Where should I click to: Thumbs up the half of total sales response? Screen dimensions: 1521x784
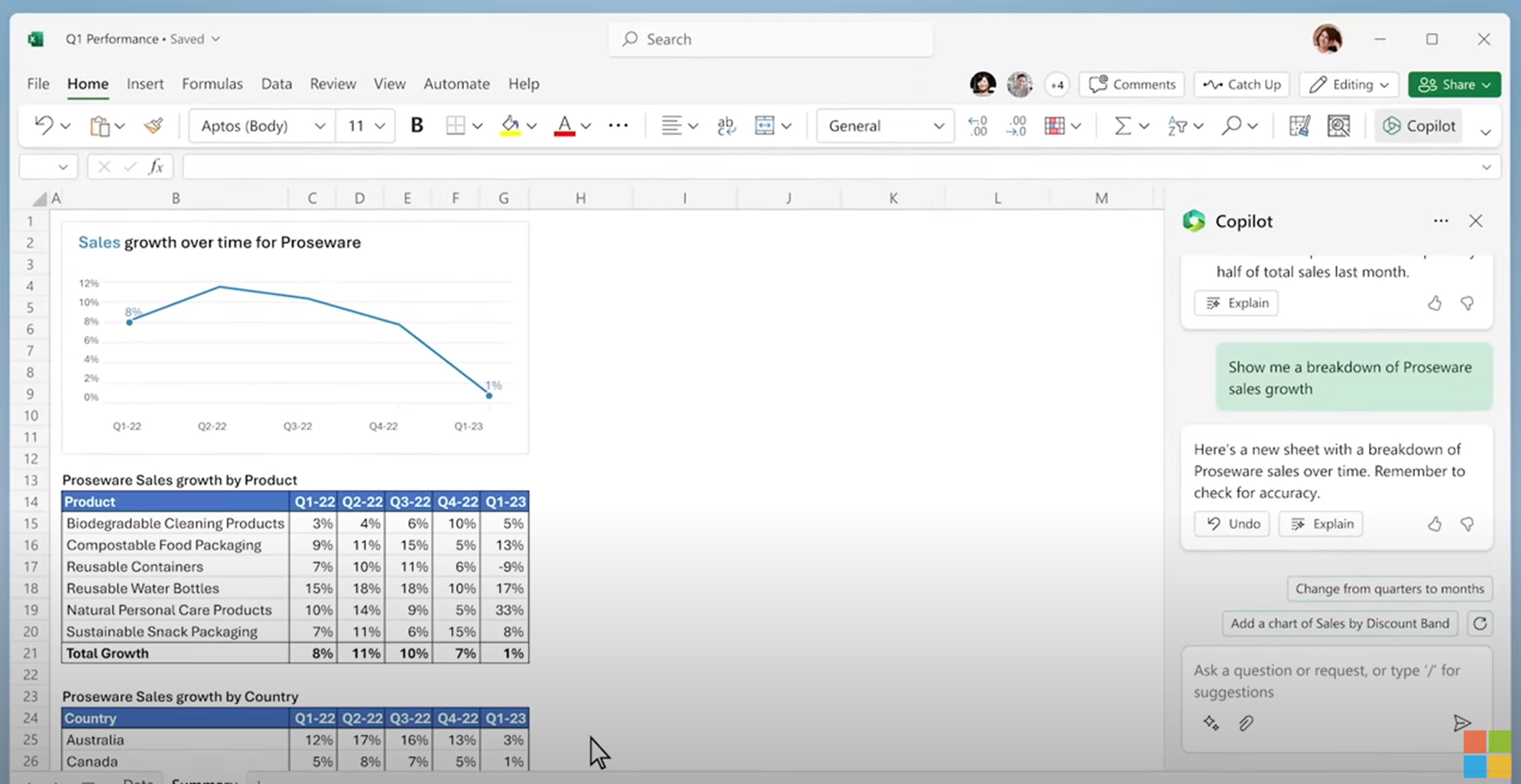pyautogui.click(x=1435, y=303)
